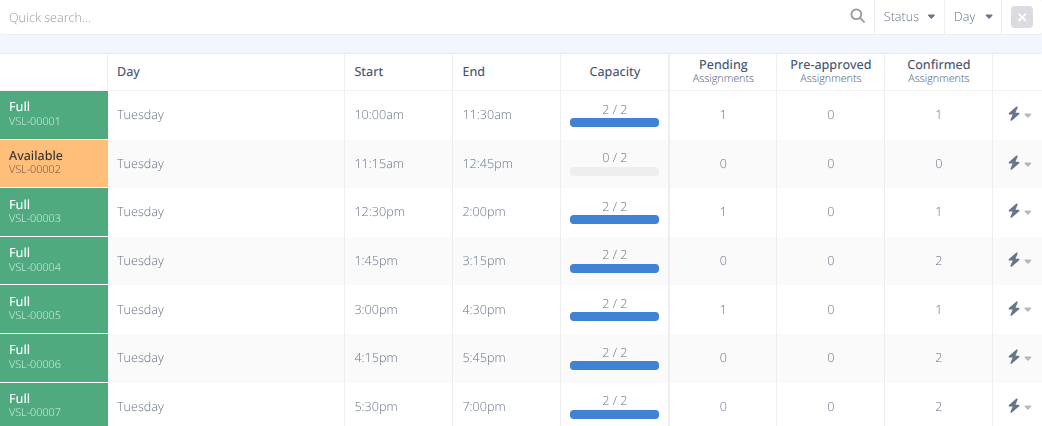Click capacity bar for 4:15pm slot

(x=614, y=366)
